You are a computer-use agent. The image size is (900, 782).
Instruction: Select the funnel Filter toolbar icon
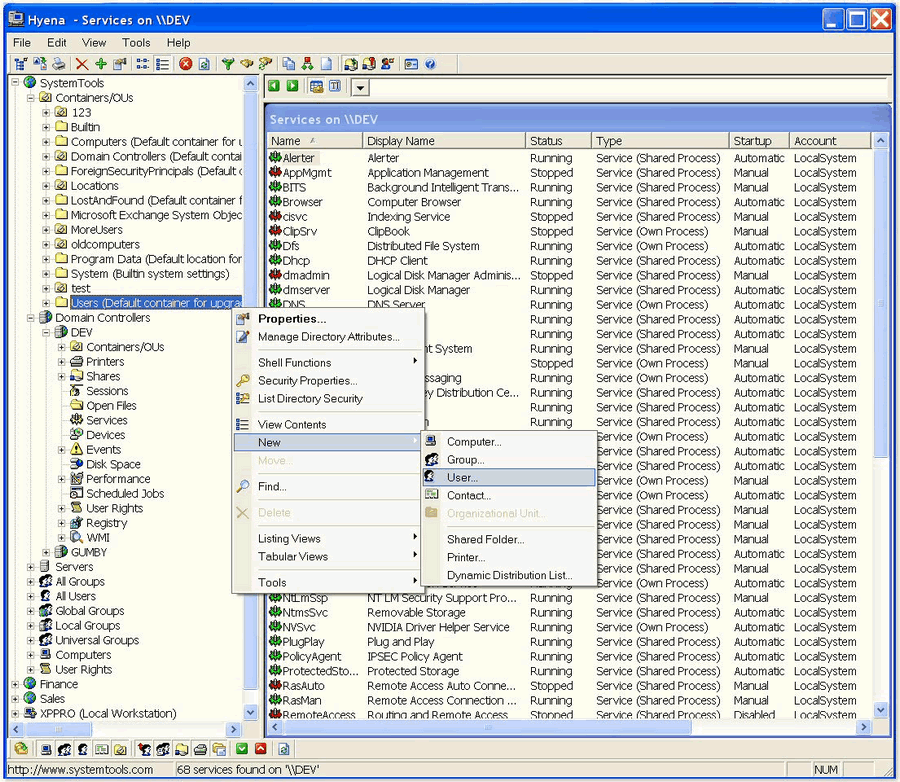(x=230, y=64)
